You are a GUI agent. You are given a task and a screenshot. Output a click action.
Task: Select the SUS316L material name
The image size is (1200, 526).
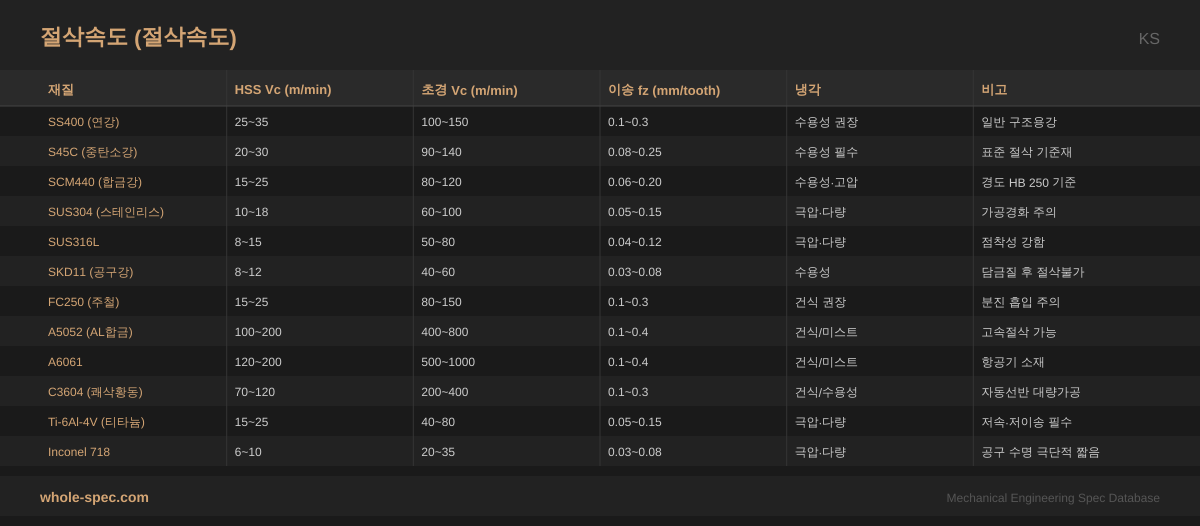click(74, 242)
